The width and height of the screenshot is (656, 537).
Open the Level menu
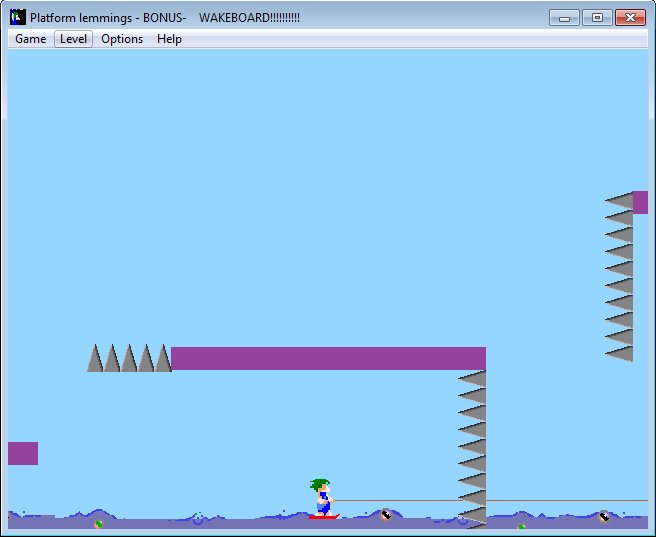[74, 39]
